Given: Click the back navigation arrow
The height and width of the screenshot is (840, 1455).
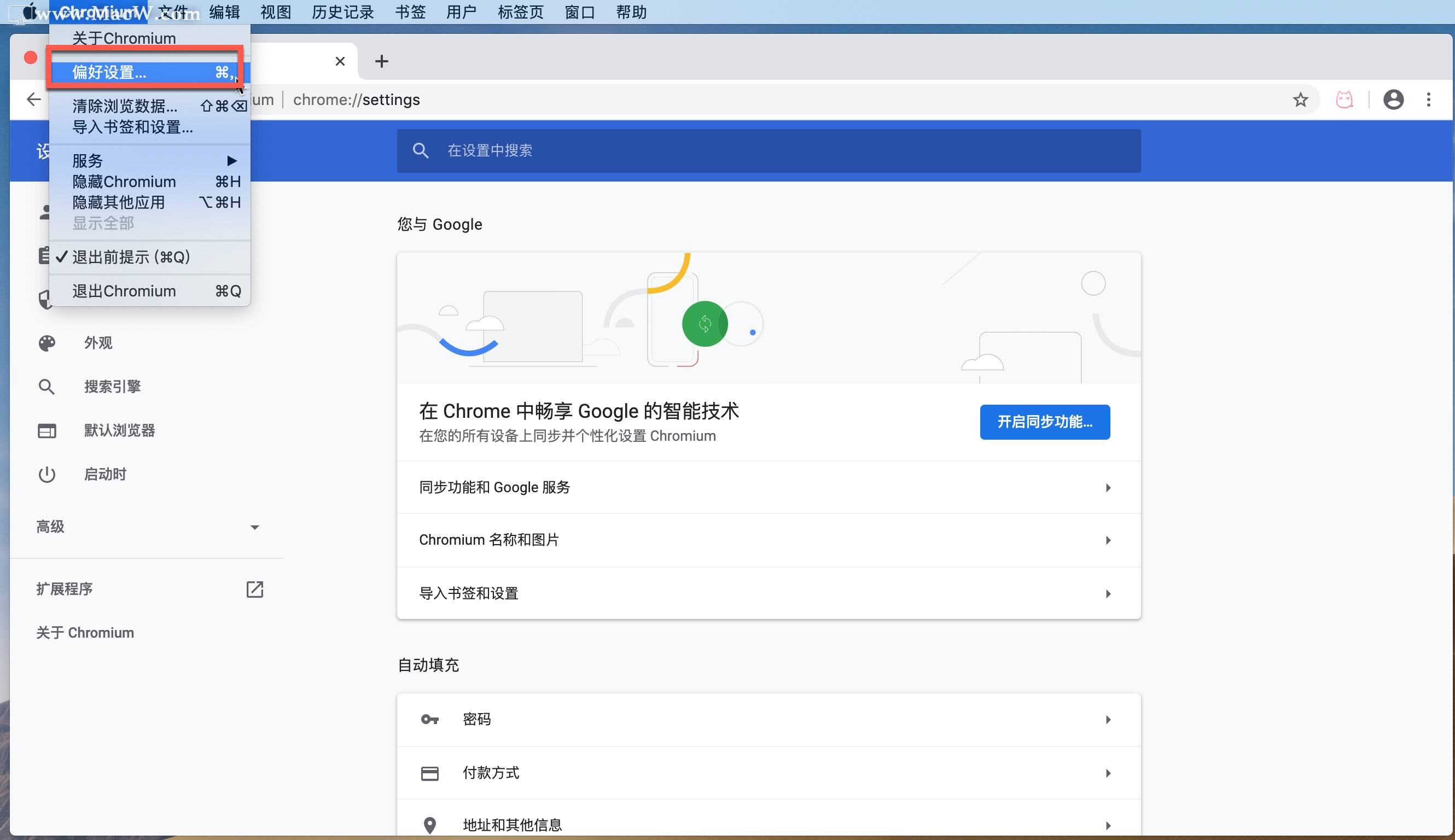Looking at the screenshot, I should coord(34,100).
